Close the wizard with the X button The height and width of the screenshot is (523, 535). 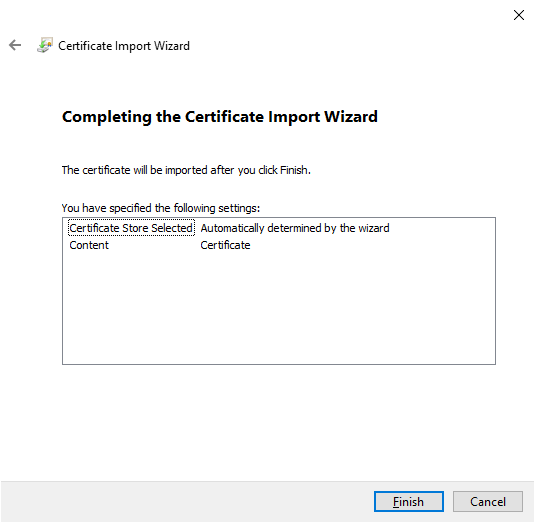click(x=519, y=15)
